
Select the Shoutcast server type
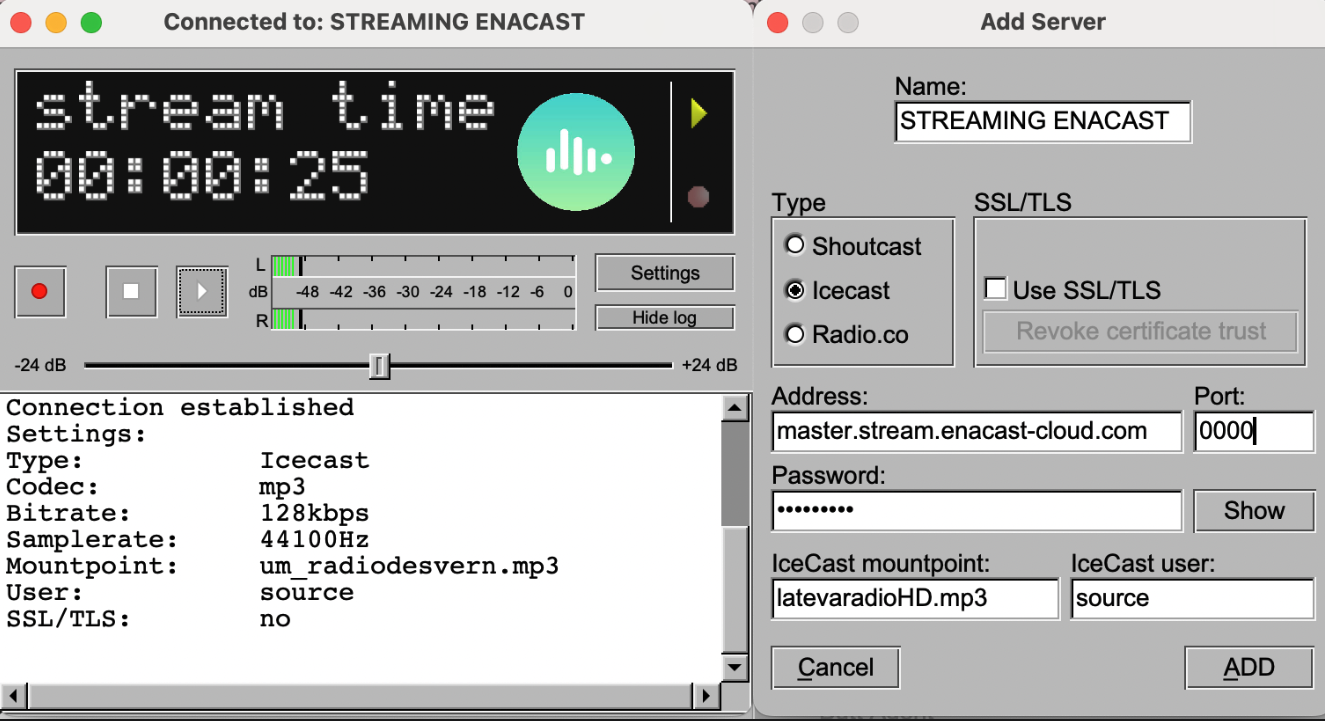coord(796,246)
